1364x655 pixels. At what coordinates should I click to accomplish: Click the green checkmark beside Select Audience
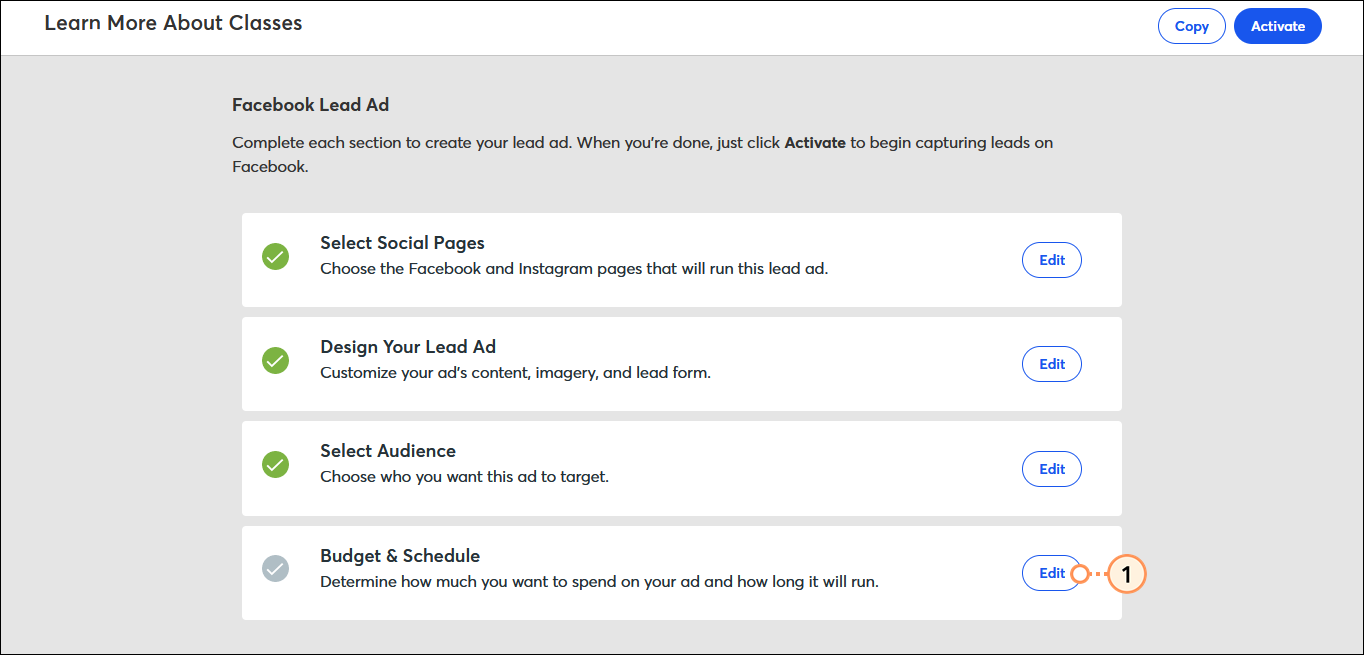point(275,465)
